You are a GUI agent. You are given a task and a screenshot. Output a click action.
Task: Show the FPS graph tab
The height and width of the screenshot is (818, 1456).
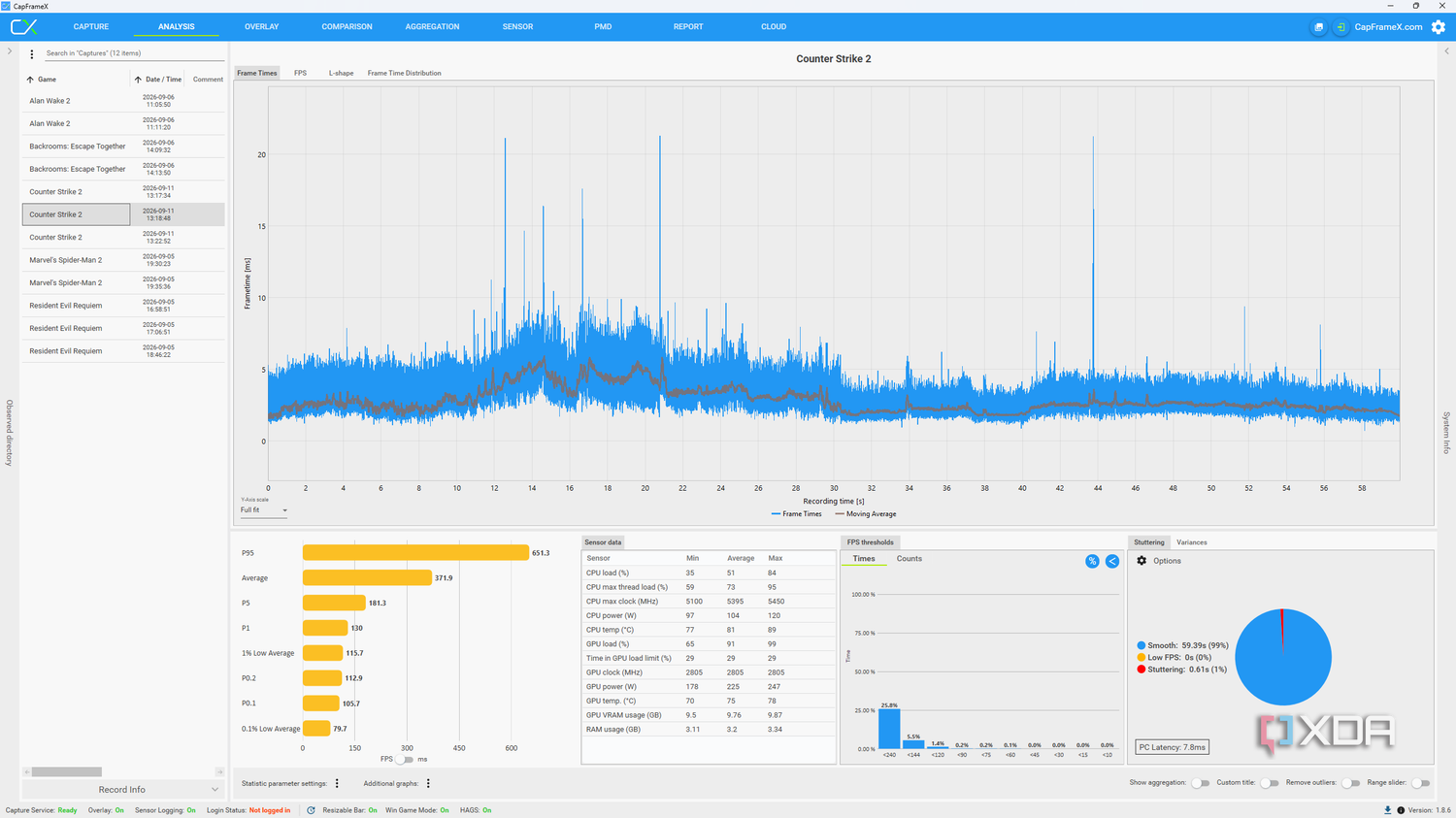(x=301, y=73)
